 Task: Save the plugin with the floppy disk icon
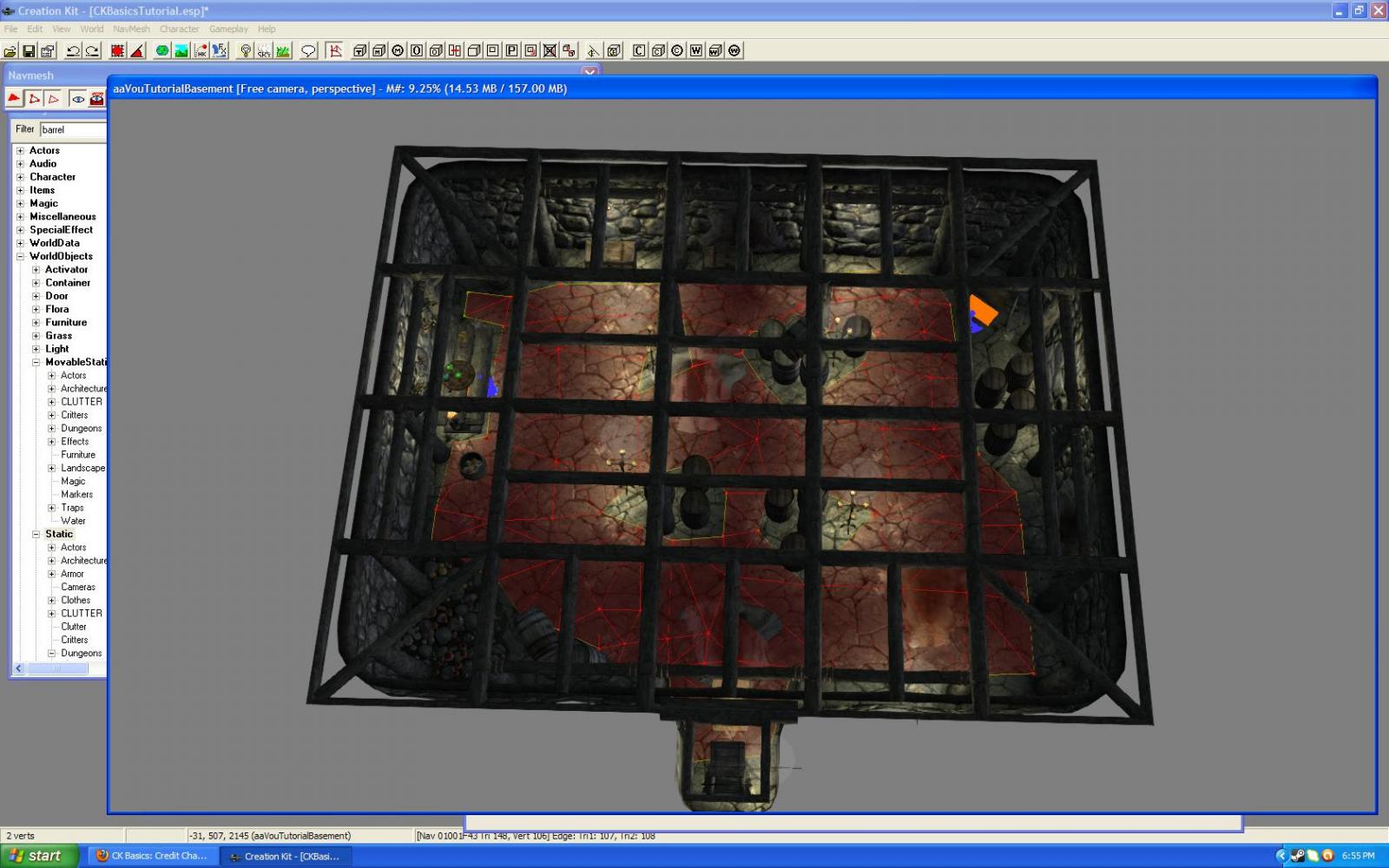(x=29, y=51)
